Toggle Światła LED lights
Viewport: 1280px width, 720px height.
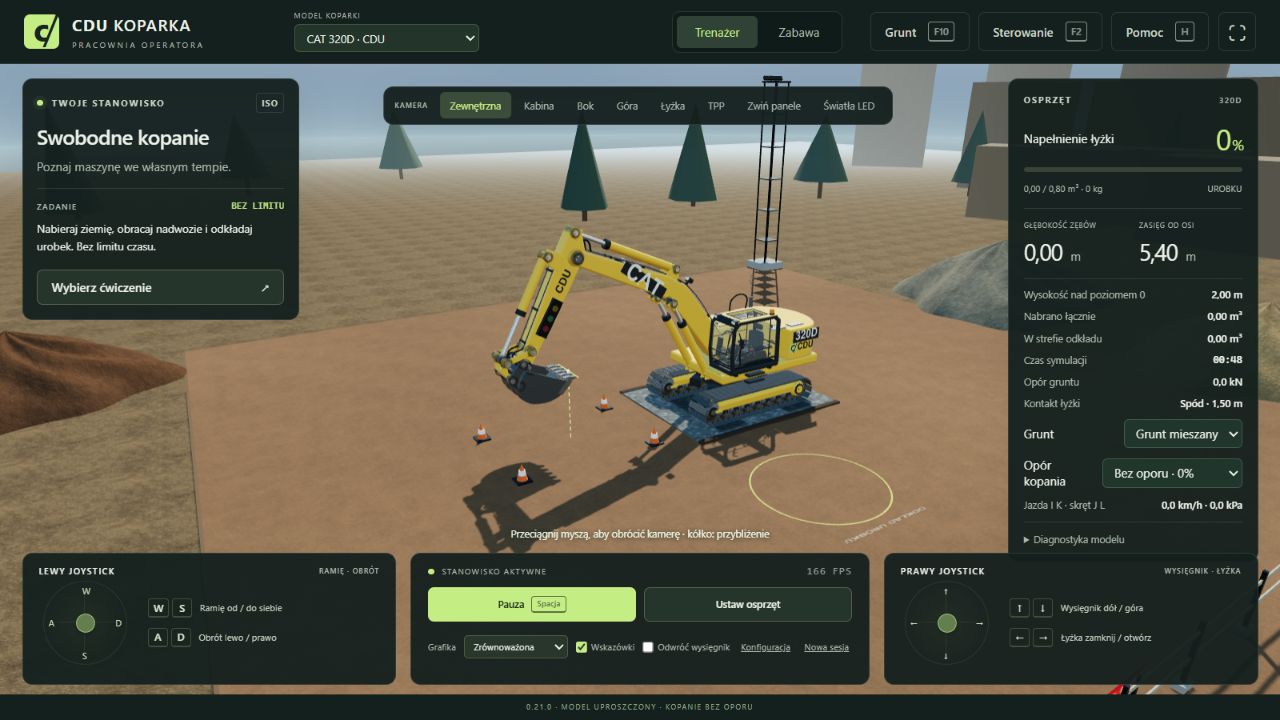pyautogui.click(x=849, y=106)
